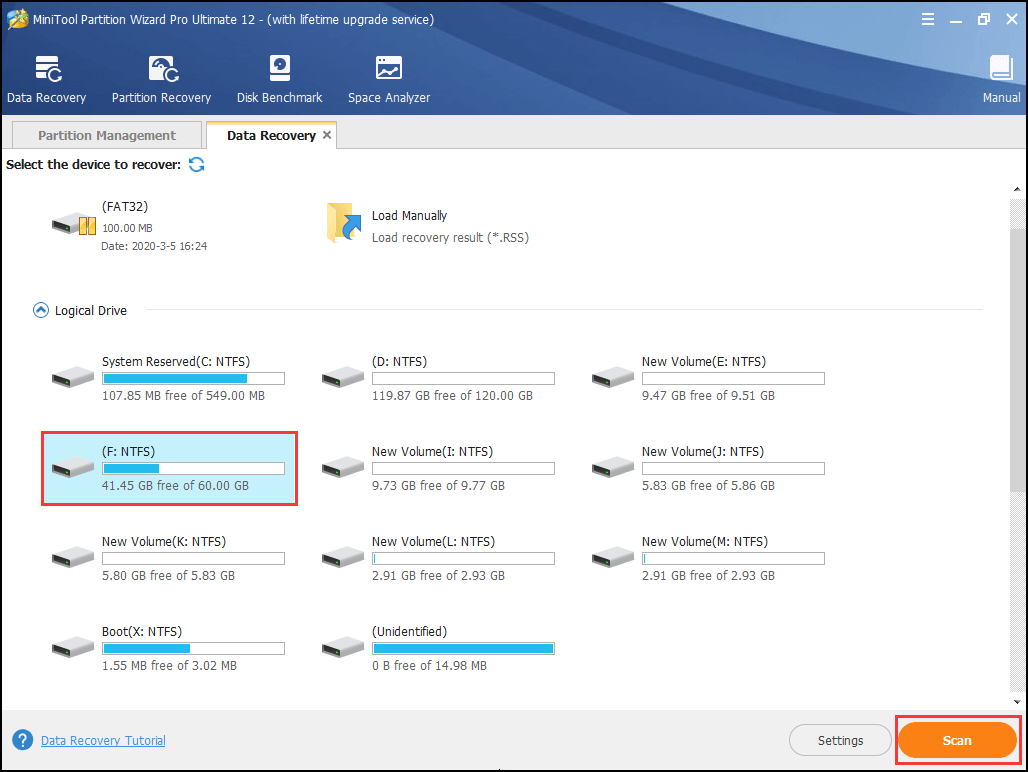Click the '9.73 GB free of 9.77 GB' text
The image size is (1028, 772).
point(438,485)
